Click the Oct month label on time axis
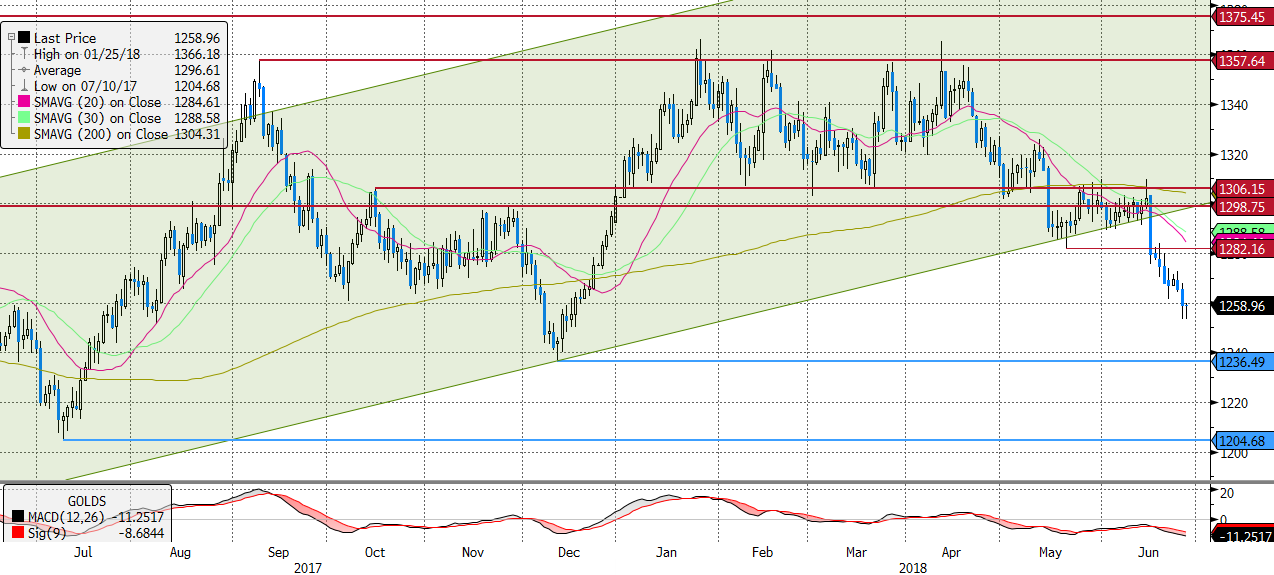Viewport: 1274px width, 575px height. pos(375,552)
